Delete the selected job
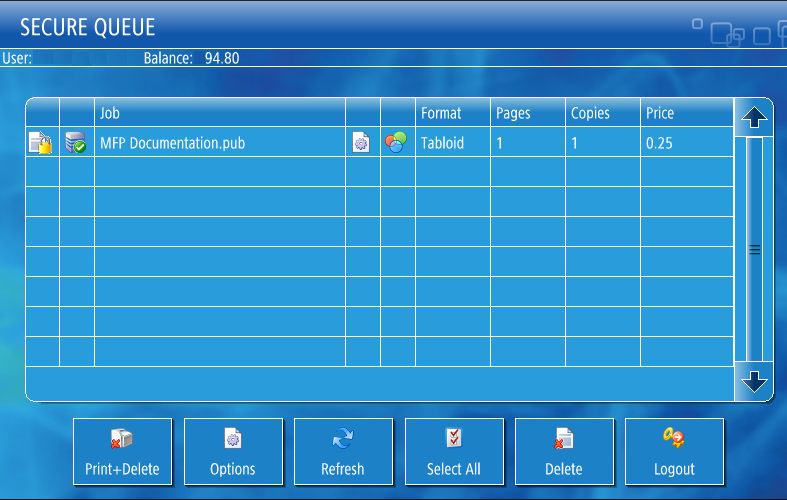The width and height of the screenshot is (787, 500). 564,451
